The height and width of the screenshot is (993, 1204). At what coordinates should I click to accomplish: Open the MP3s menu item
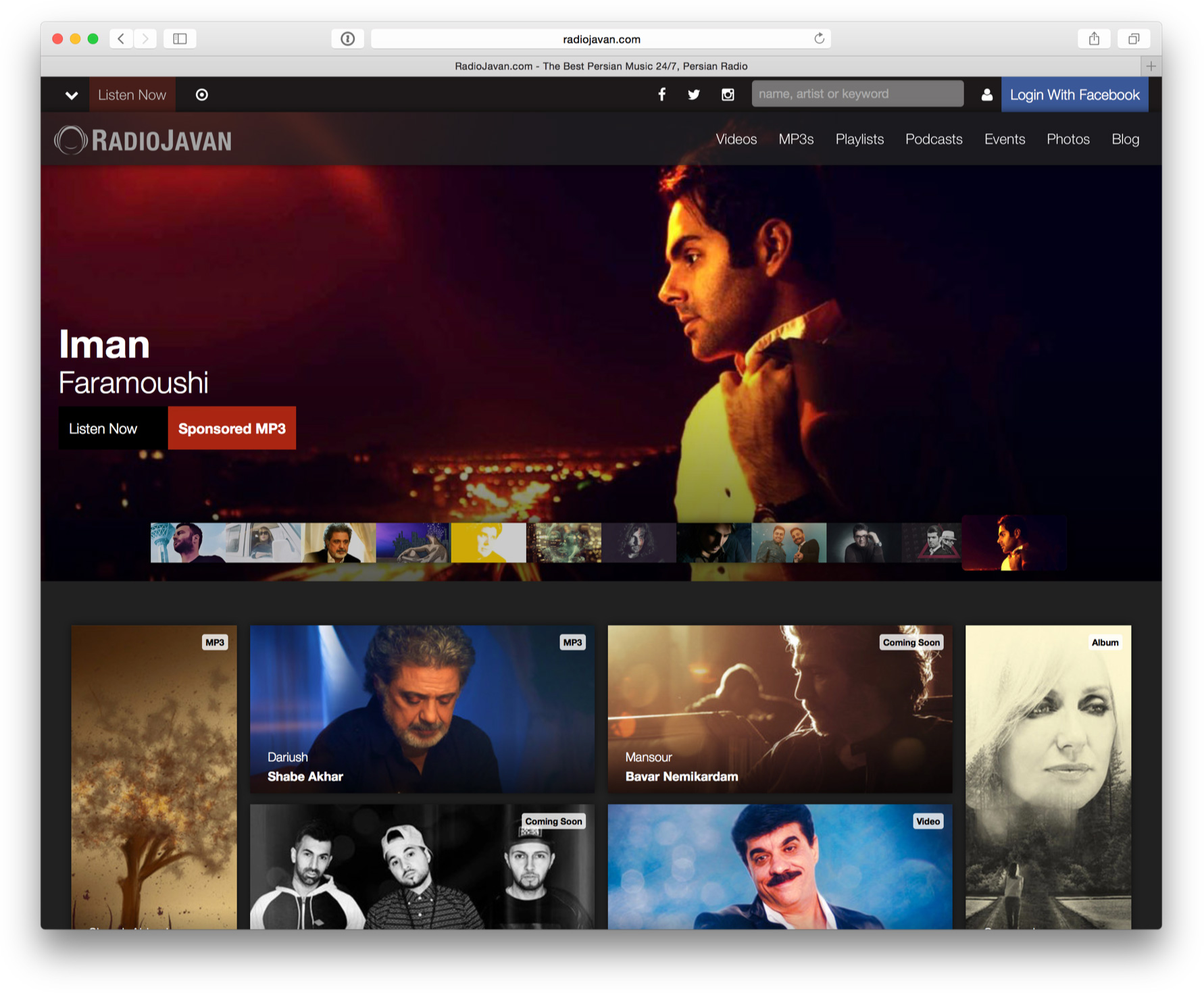tap(796, 139)
